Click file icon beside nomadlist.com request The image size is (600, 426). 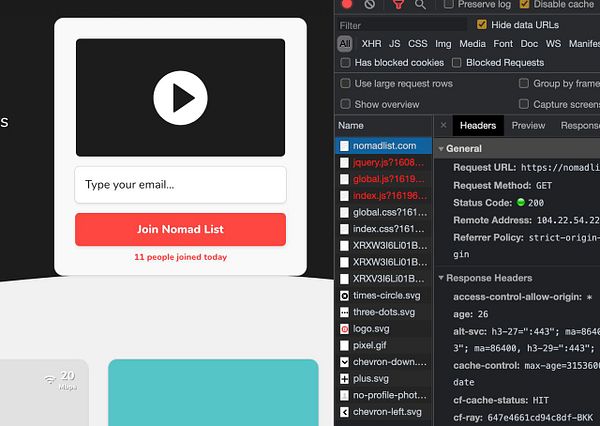click(x=344, y=146)
